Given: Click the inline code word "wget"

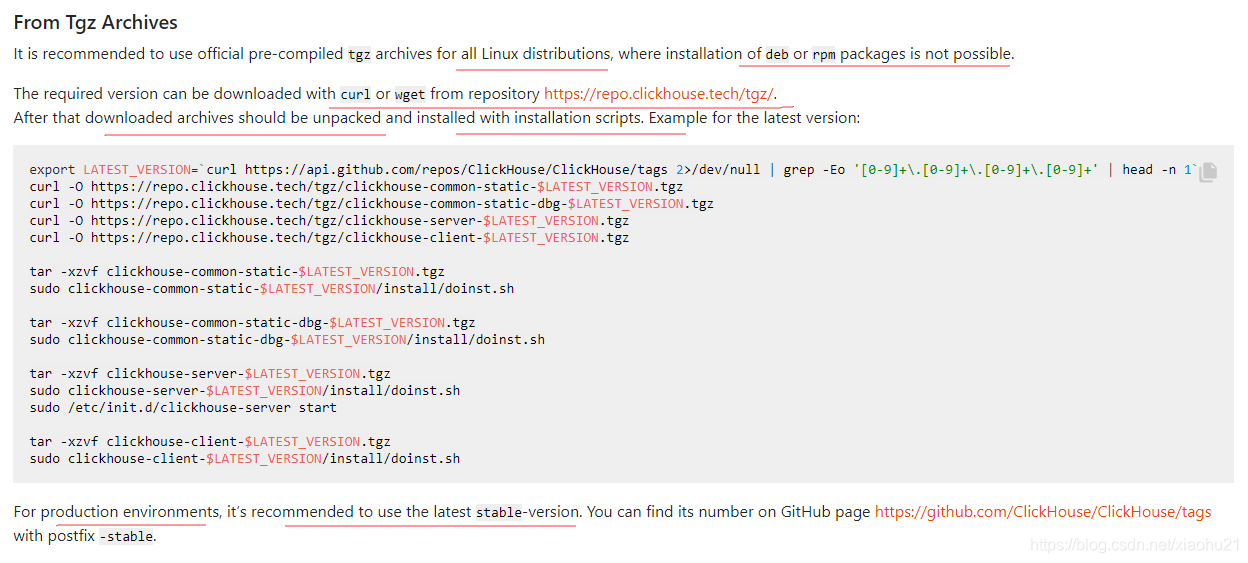Looking at the screenshot, I should coord(410,95).
